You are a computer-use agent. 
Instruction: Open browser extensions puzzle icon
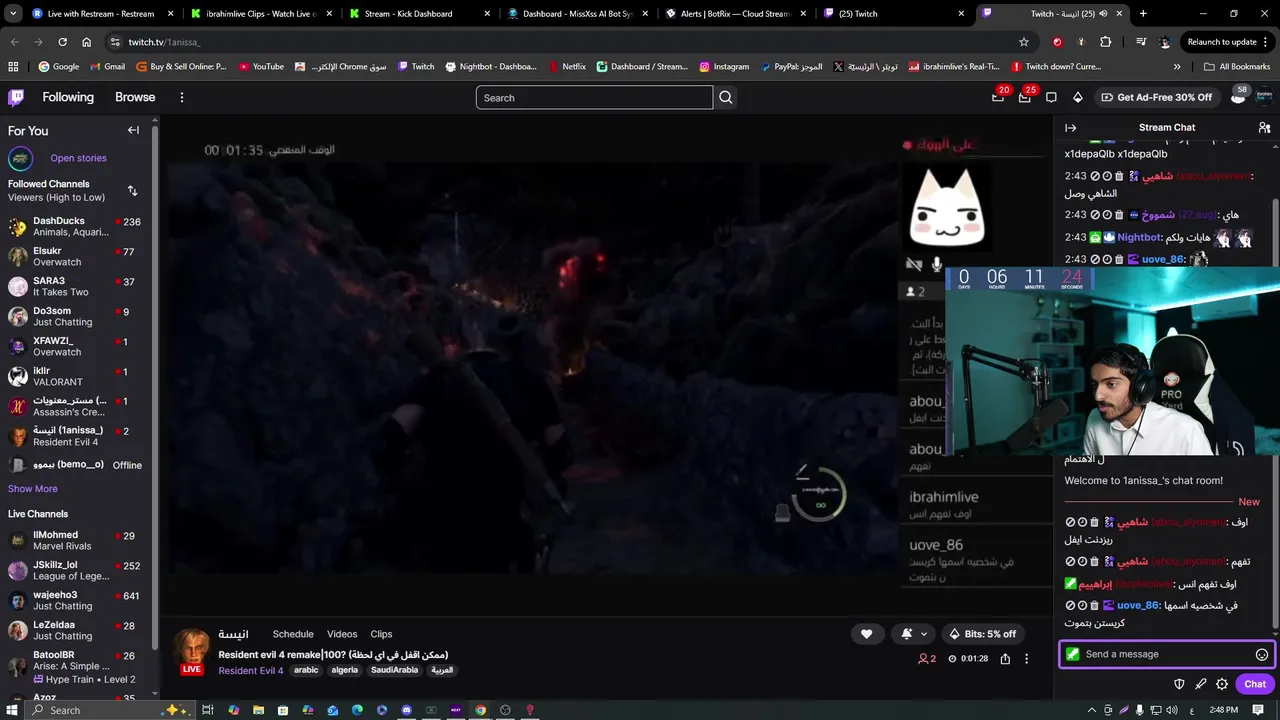pyautogui.click(x=1105, y=42)
